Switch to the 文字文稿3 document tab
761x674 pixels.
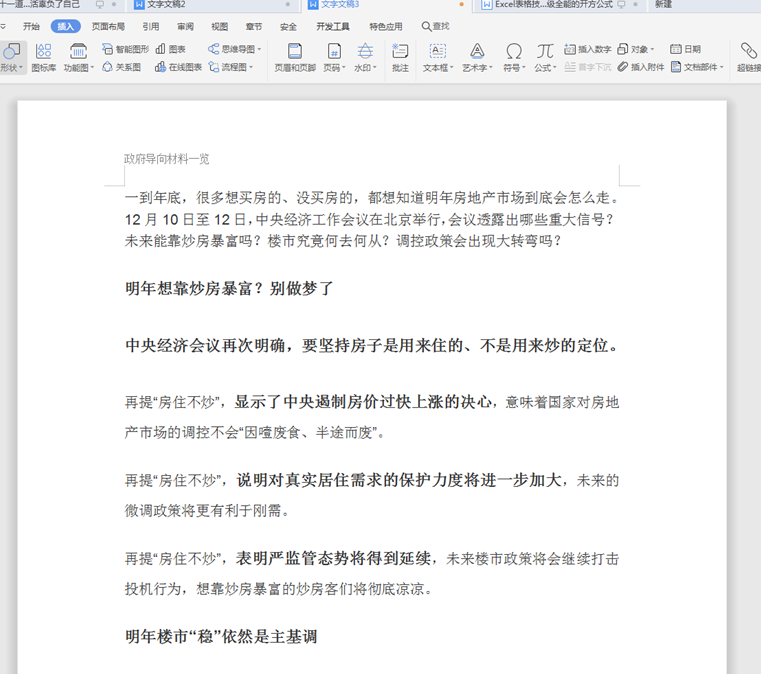tap(340, 4)
